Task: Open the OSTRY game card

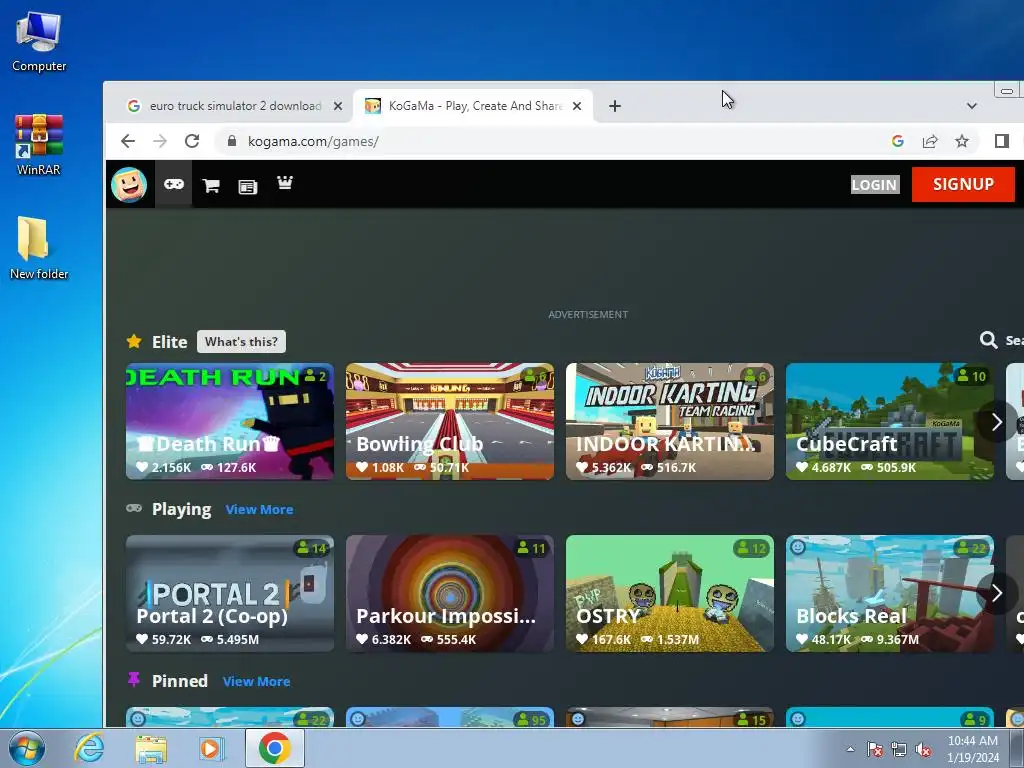Action: click(x=670, y=594)
